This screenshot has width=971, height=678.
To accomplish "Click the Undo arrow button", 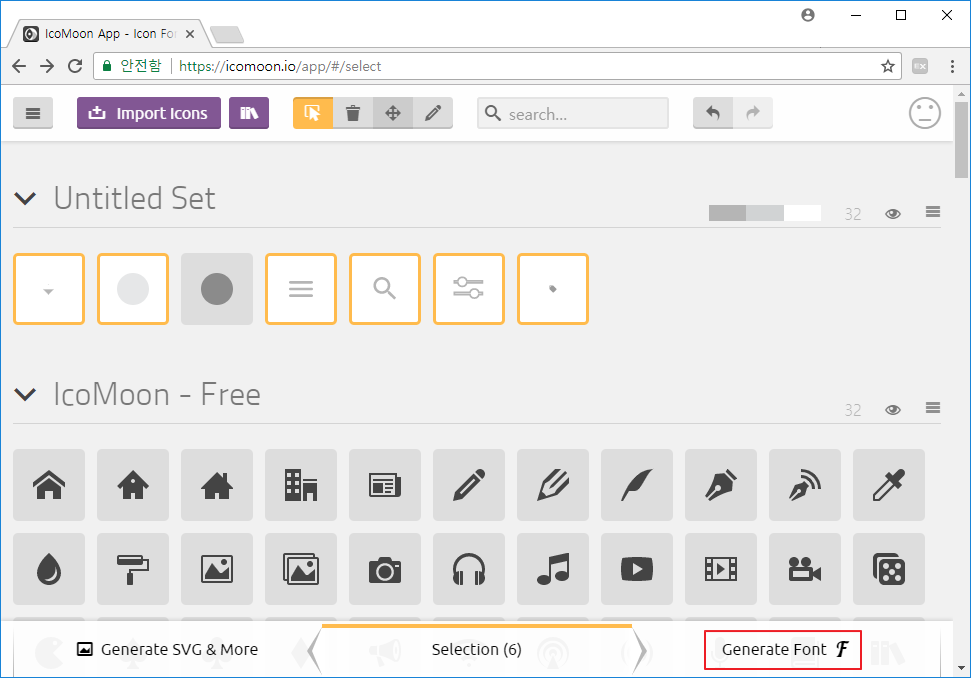I will [713, 113].
